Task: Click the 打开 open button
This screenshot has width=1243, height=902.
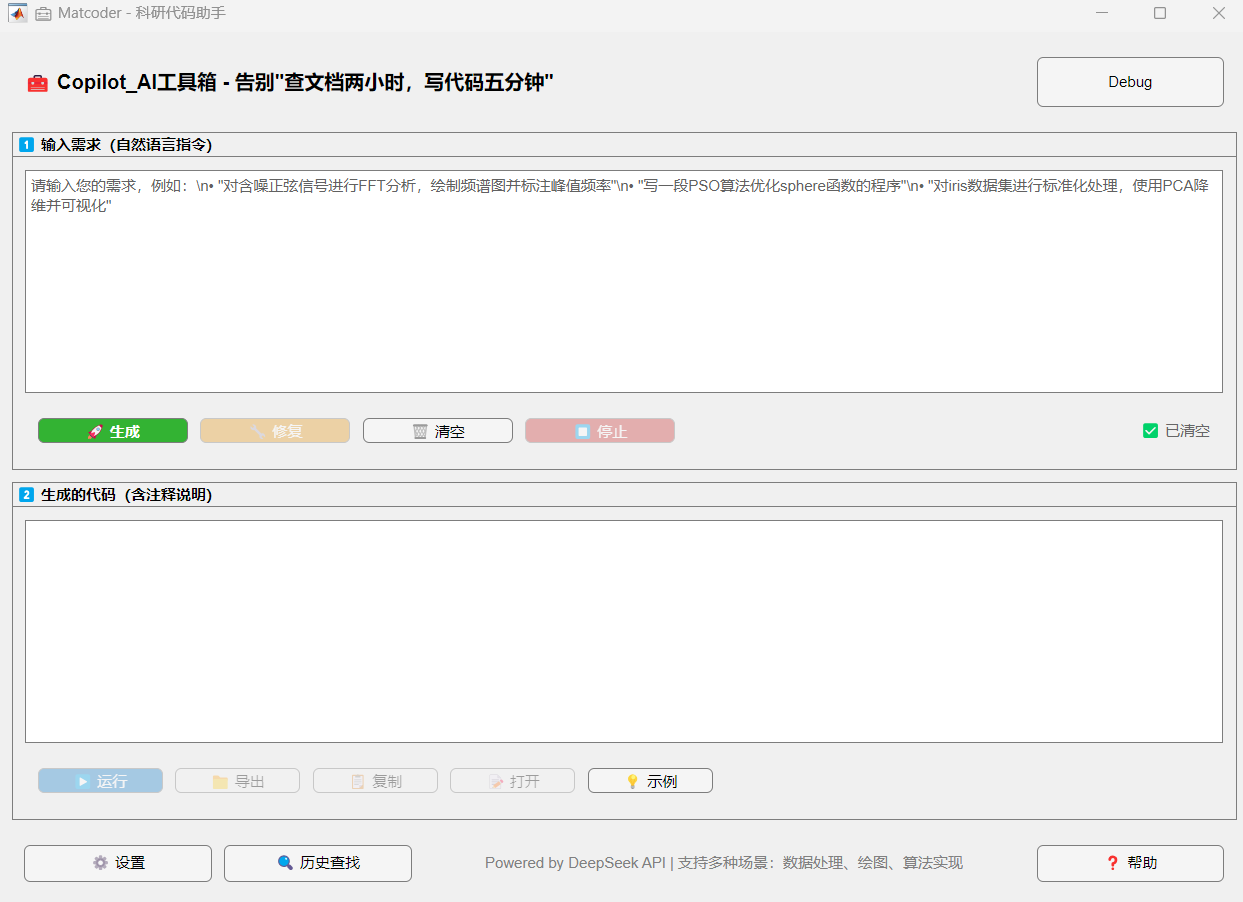Action: [513, 781]
